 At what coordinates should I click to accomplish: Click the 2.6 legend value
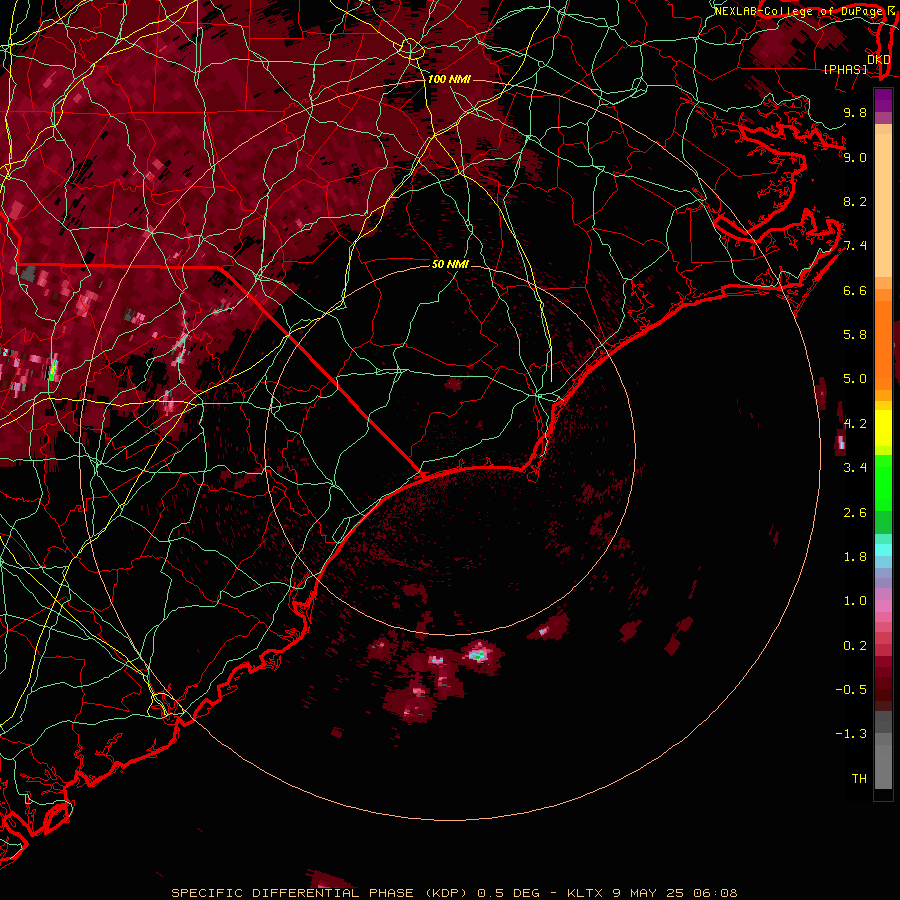pos(855,513)
